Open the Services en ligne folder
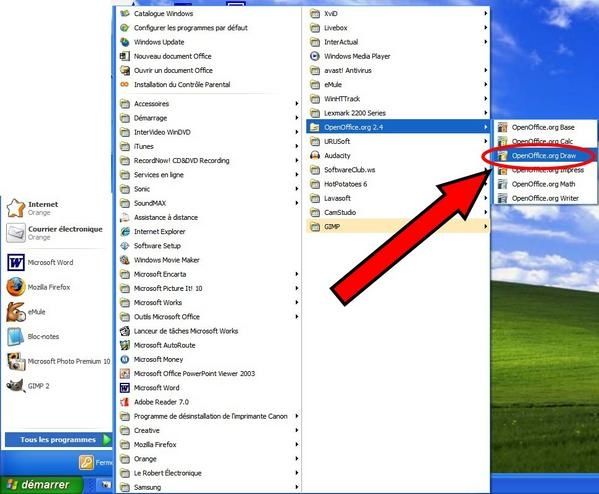The image size is (599, 494). click(x=159, y=175)
